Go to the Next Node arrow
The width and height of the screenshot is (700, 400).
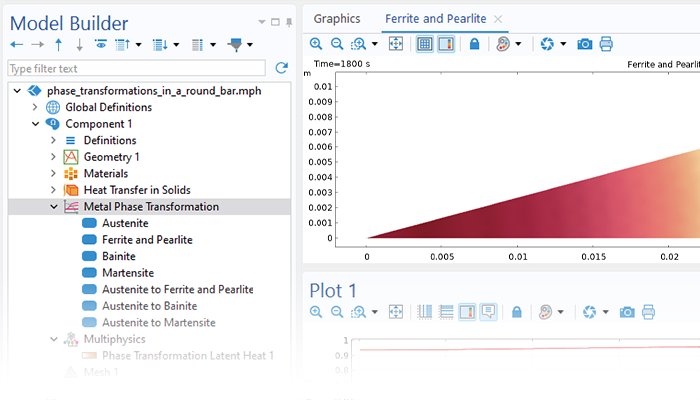(x=38, y=44)
